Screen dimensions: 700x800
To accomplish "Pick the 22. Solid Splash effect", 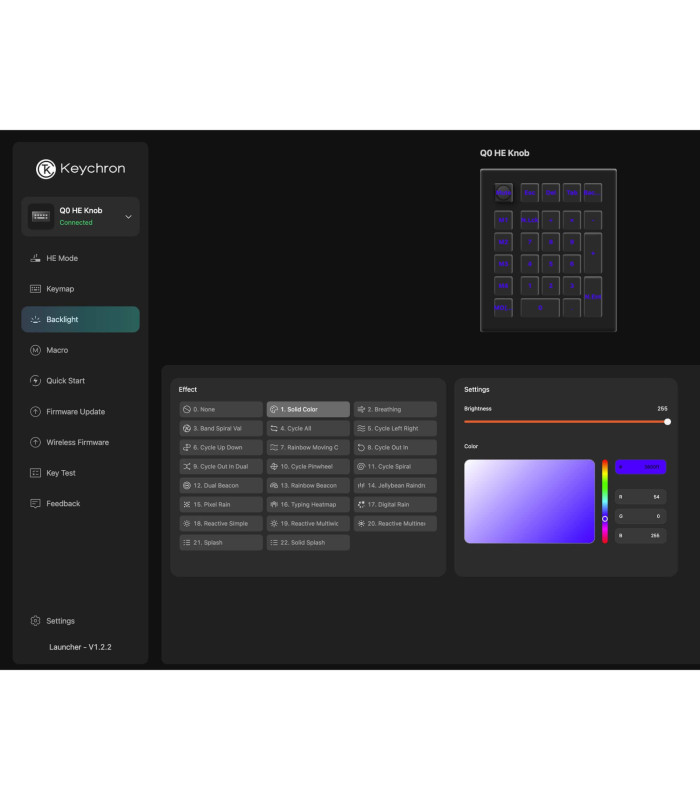I will (308, 543).
